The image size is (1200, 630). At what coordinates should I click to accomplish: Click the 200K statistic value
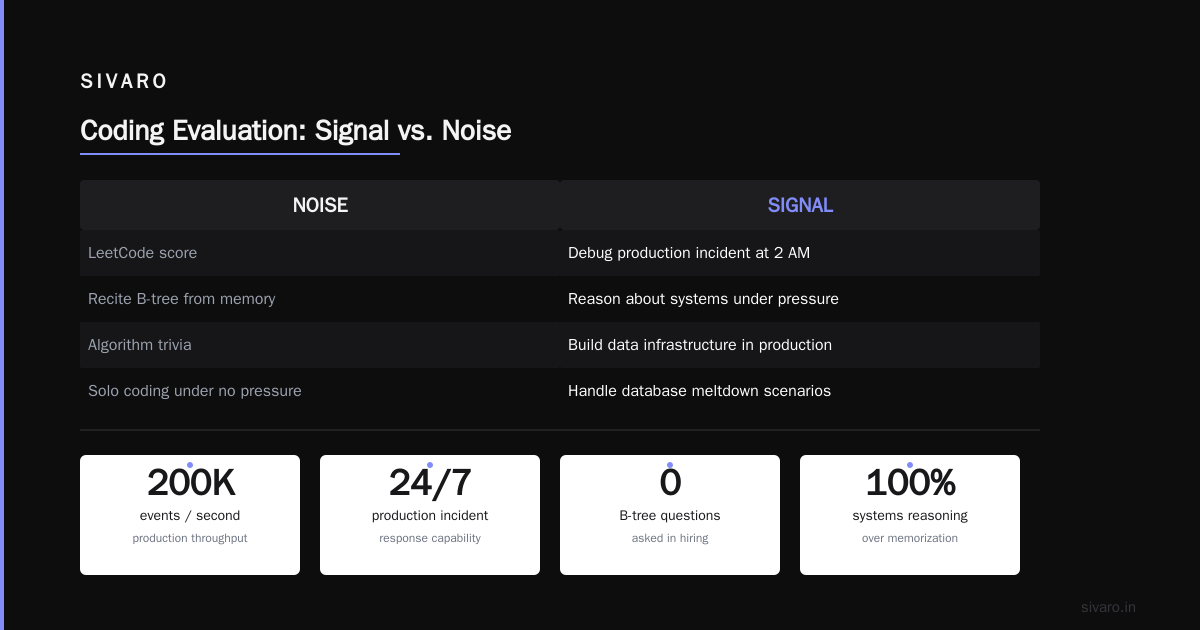point(190,483)
